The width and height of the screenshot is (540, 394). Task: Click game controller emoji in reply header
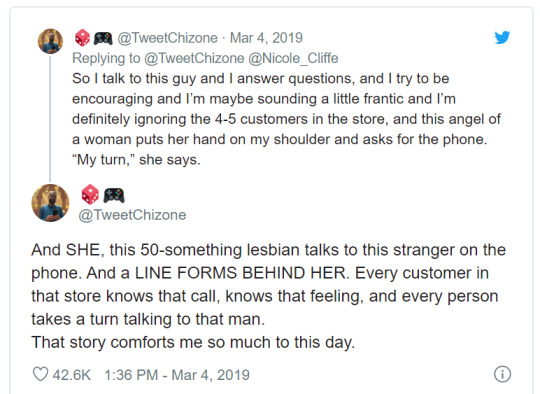[x=103, y=38]
